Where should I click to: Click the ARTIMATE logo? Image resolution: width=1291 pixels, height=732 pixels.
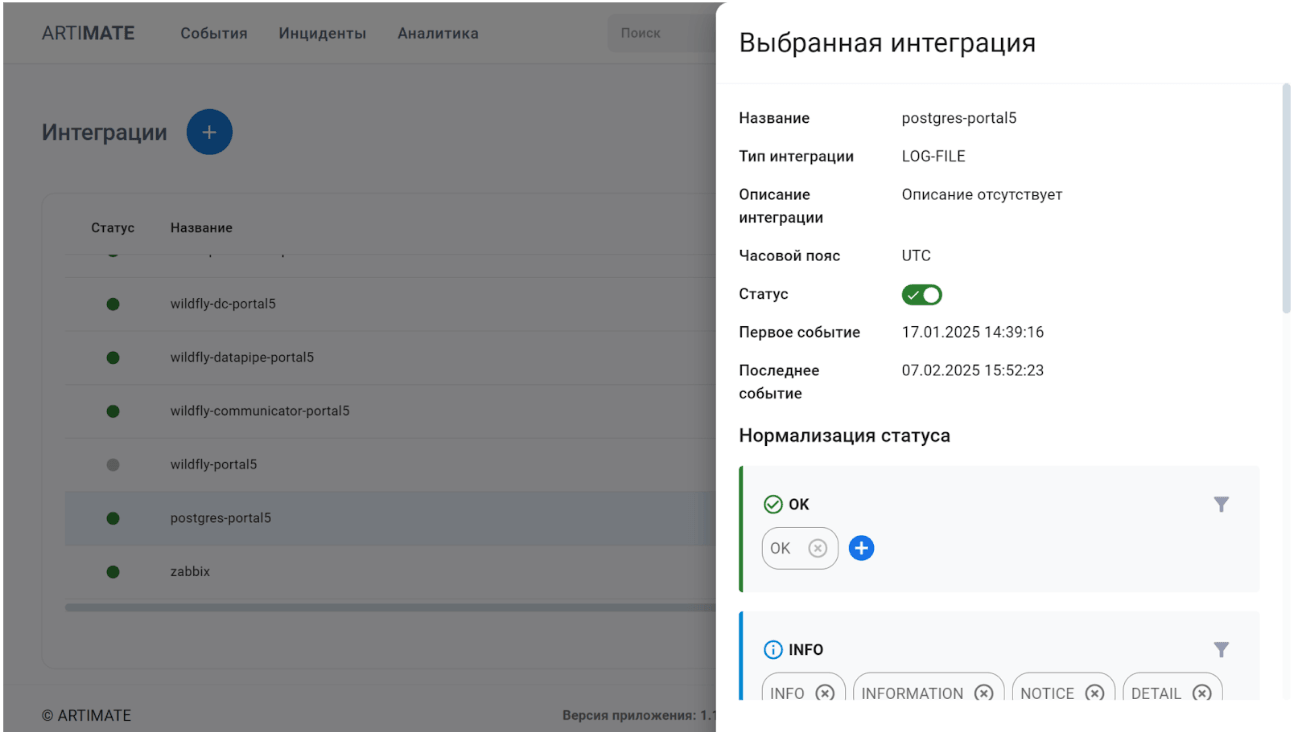[x=88, y=33]
